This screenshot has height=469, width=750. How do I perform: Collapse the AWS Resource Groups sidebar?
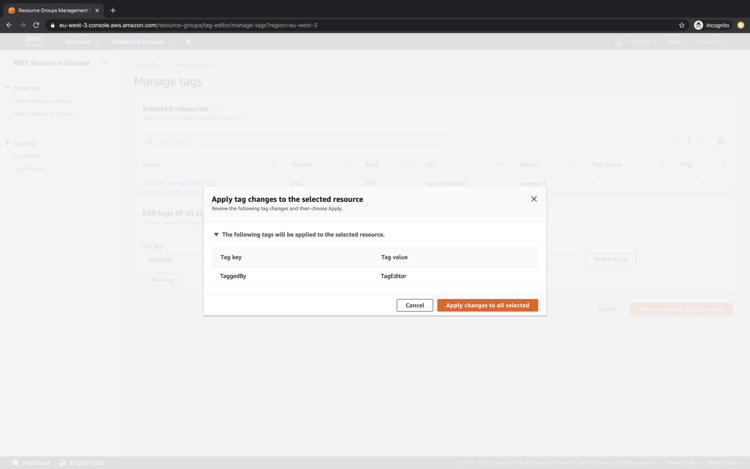tap(104, 63)
